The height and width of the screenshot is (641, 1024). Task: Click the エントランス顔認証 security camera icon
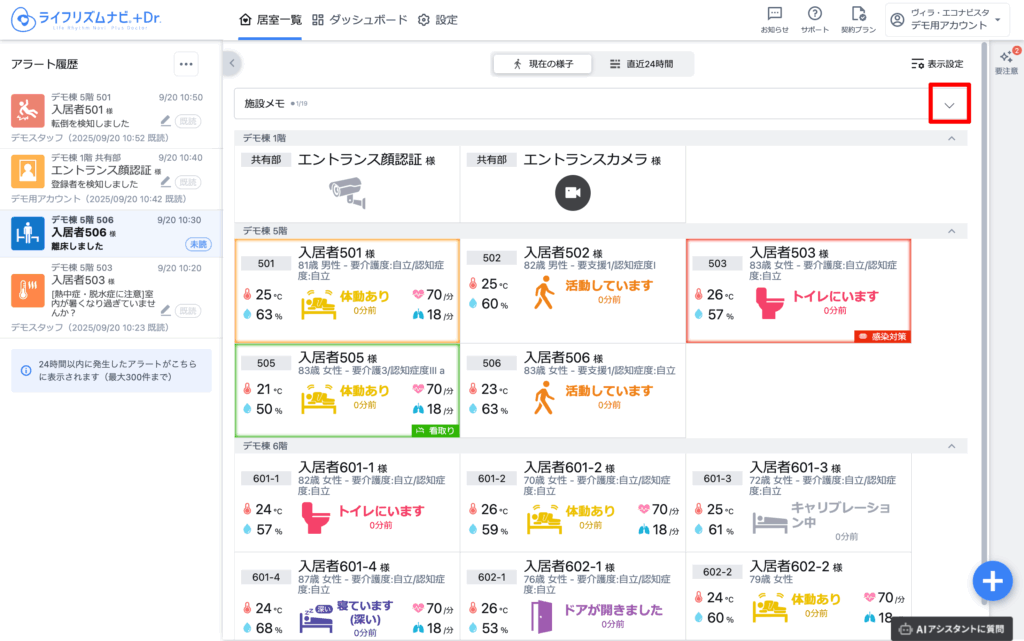point(346,188)
